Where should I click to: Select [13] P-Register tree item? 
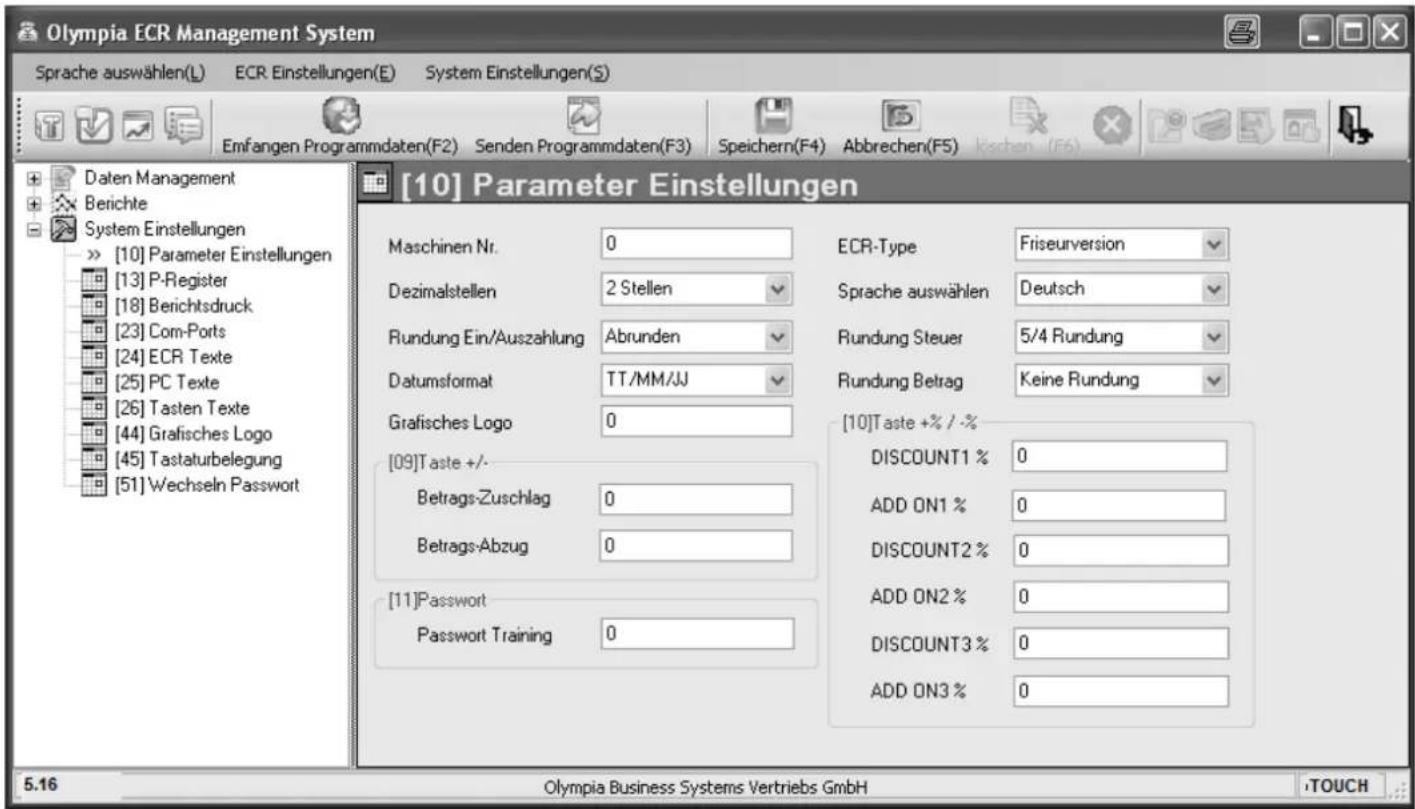pos(170,279)
